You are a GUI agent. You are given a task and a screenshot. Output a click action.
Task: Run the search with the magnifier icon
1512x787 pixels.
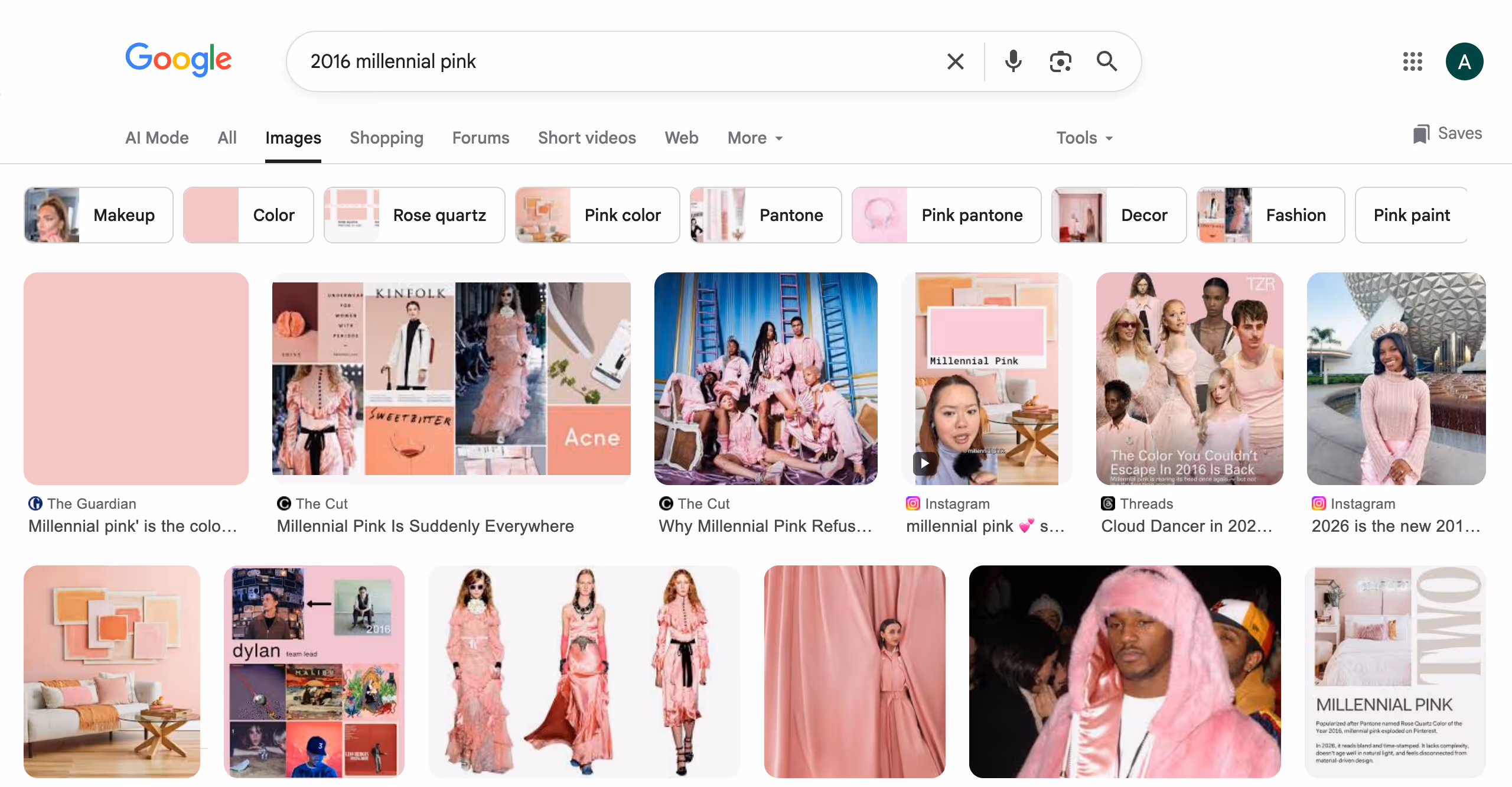[1106, 61]
